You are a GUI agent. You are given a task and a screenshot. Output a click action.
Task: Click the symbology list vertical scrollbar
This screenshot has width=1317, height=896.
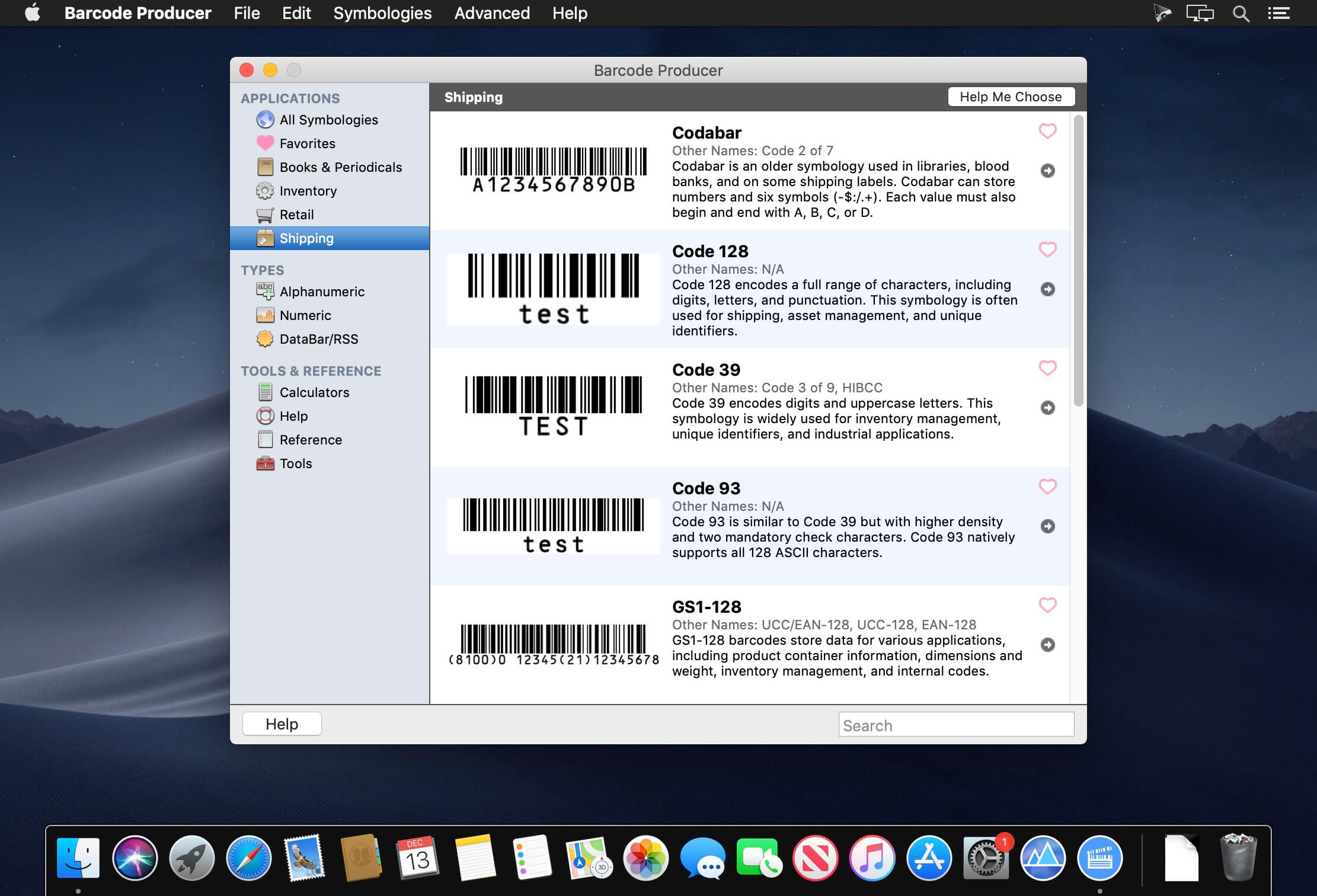pos(1078,261)
